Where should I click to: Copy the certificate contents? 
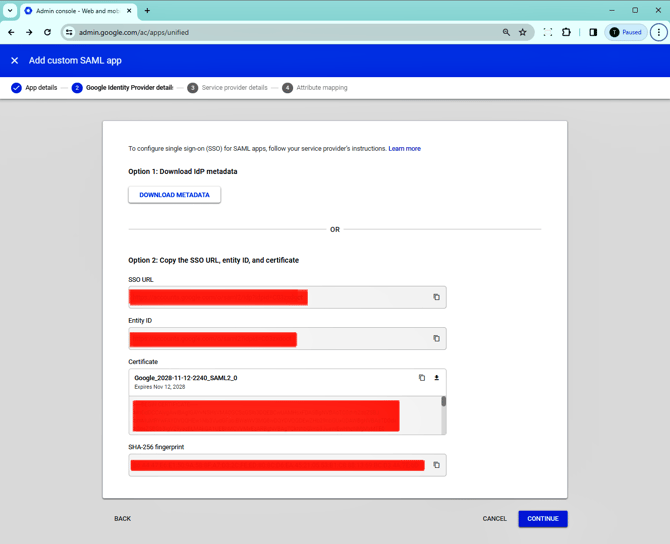[x=422, y=378]
